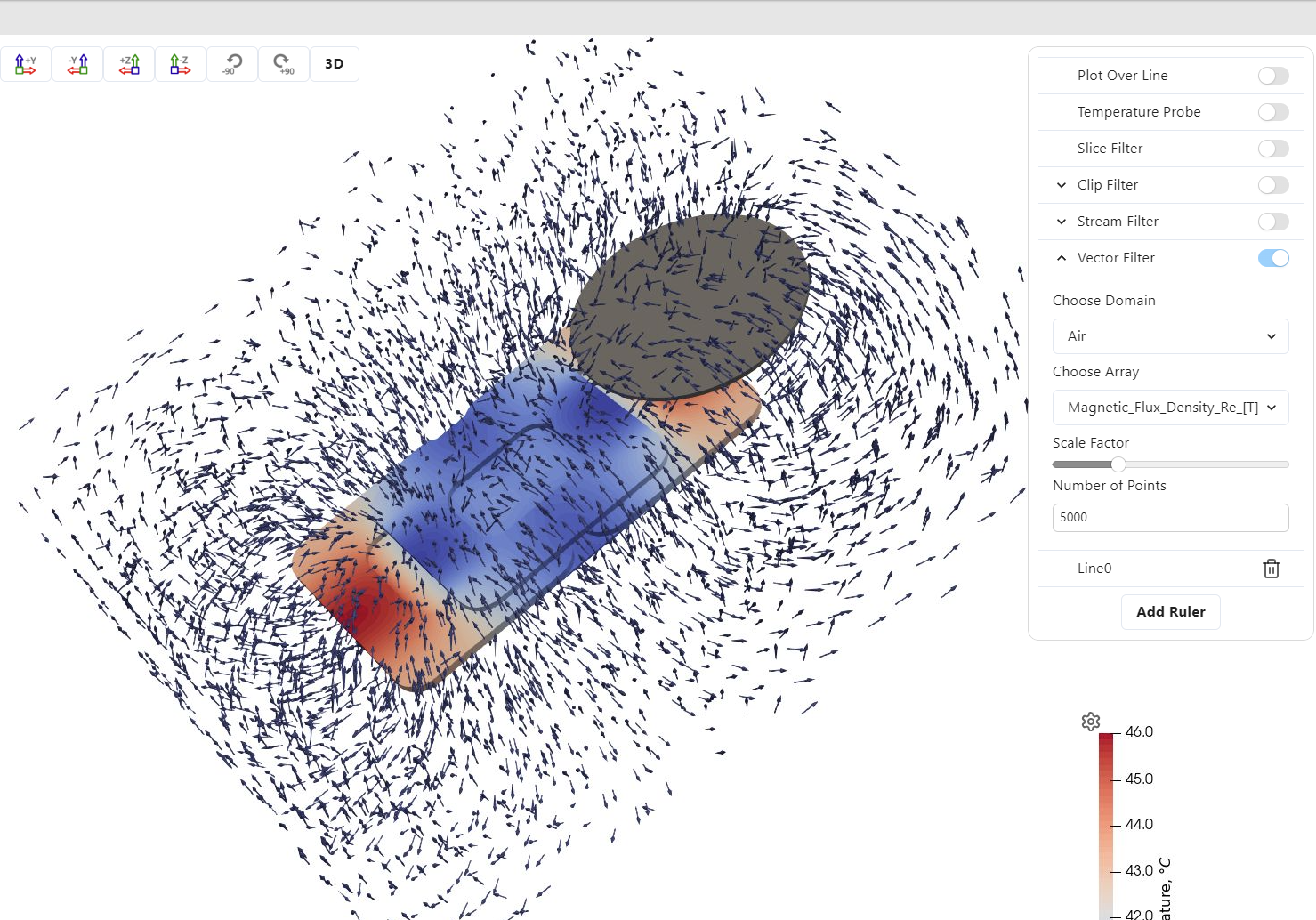The height and width of the screenshot is (920, 1316).
Task: Delete Line0 with trash icon
Action: [x=1271, y=569]
